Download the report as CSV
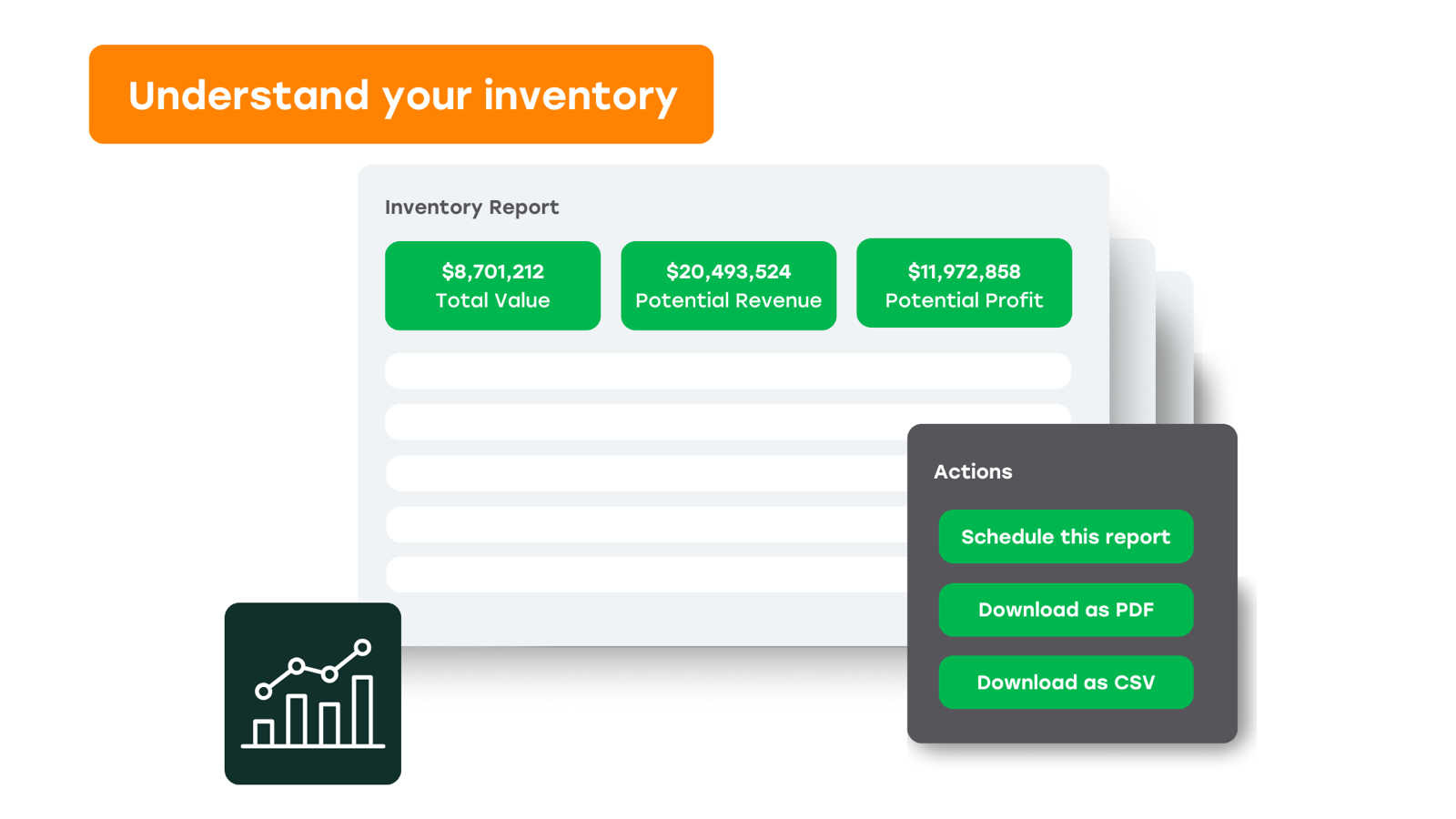The height and width of the screenshot is (819, 1456). click(x=1066, y=682)
